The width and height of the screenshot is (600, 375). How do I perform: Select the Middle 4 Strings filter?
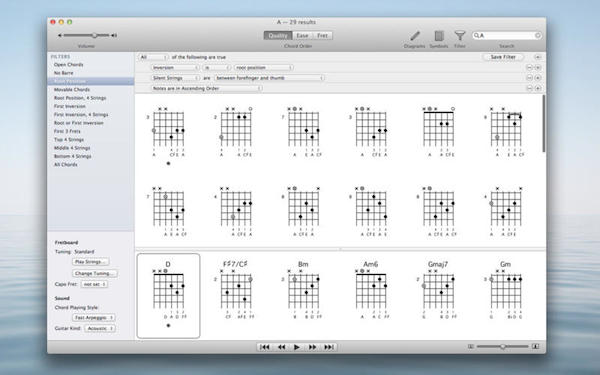coord(72,148)
